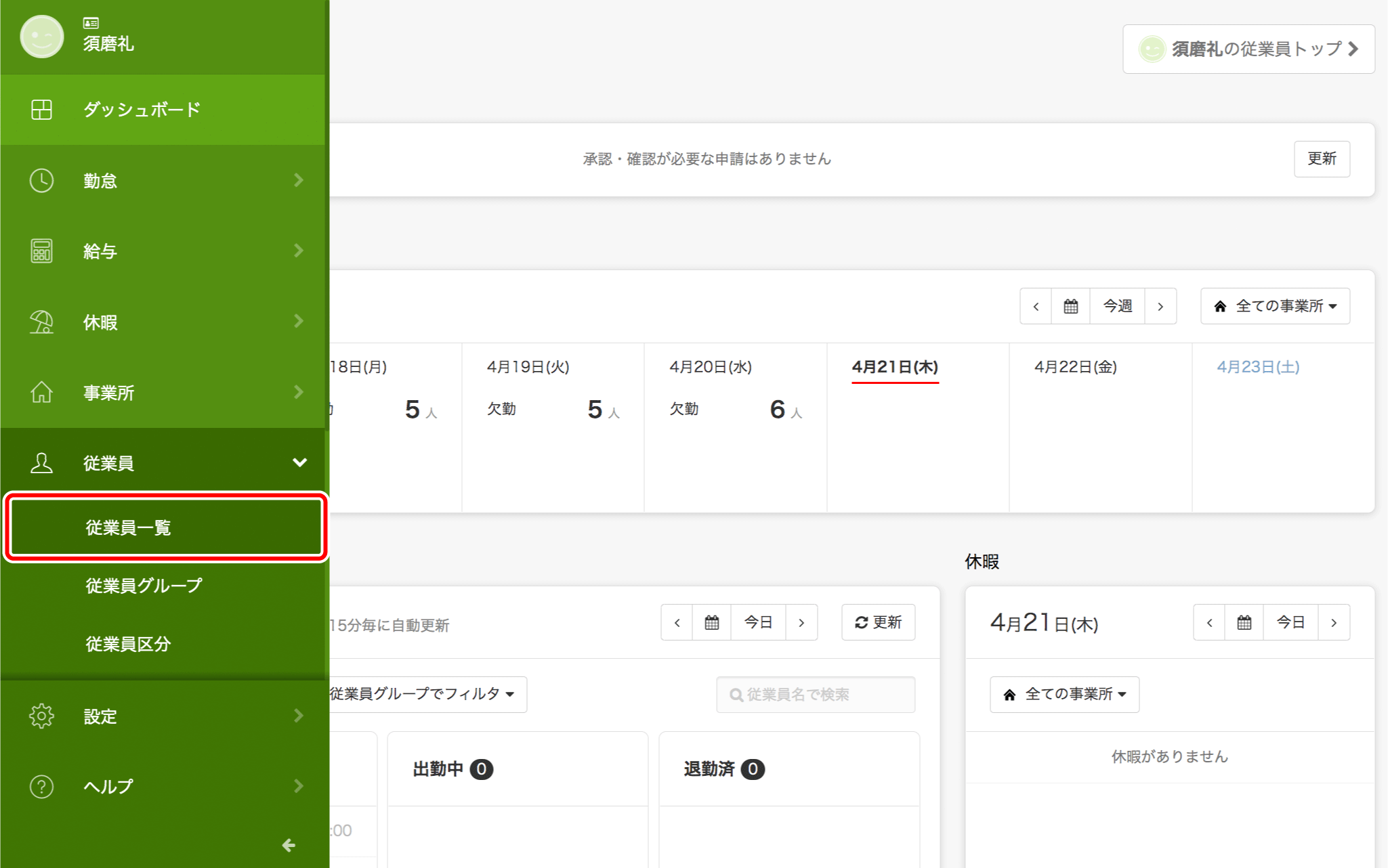The width and height of the screenshot is (1388, 868).
Task: Open the 全ての事業所 dropdown in weekly panel
Action: coord(1275,306)
